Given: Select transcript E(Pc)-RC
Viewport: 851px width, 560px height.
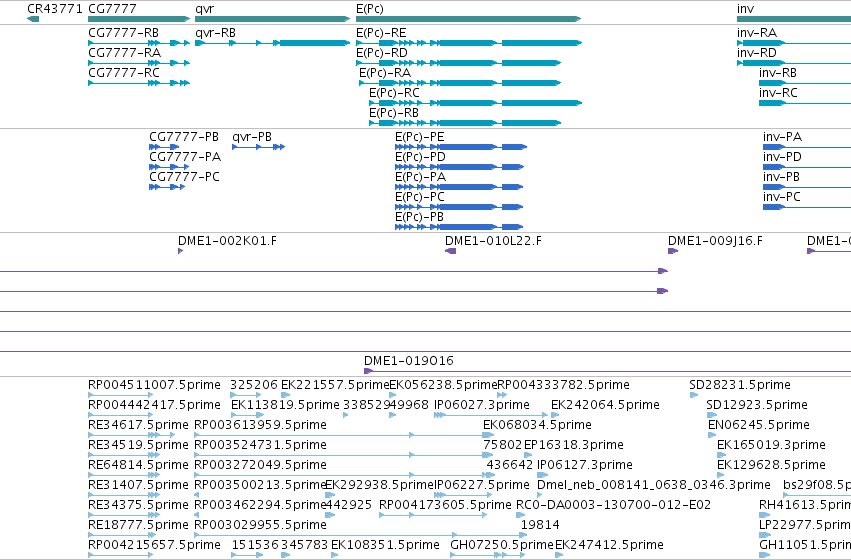Looking at the screenshot, I should click(475, 103).
